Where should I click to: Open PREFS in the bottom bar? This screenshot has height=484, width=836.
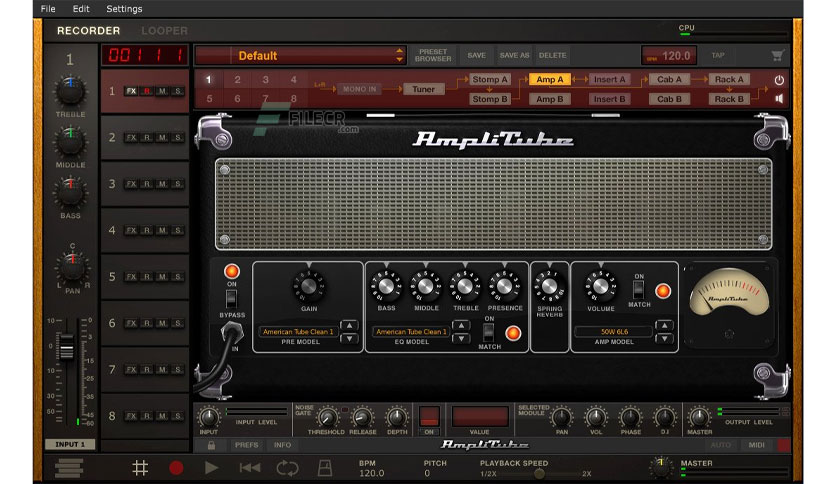(x=246, y=445)
